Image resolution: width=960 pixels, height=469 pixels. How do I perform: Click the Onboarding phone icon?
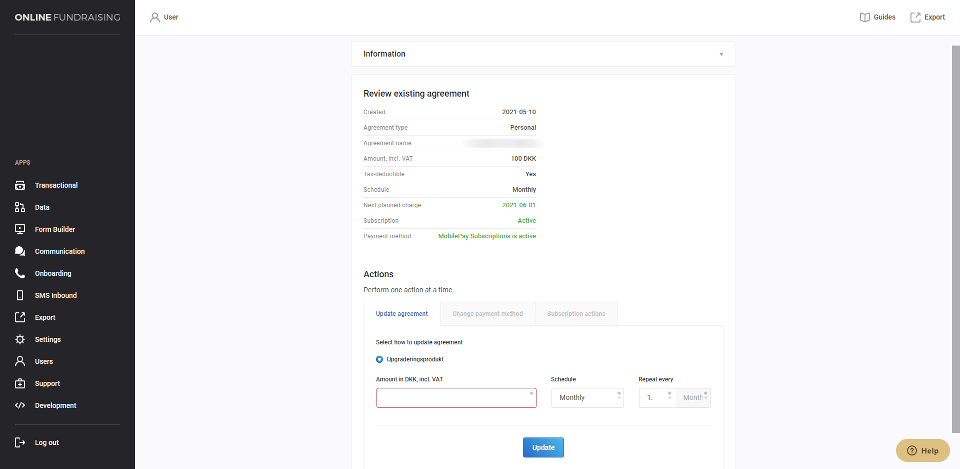20,274
